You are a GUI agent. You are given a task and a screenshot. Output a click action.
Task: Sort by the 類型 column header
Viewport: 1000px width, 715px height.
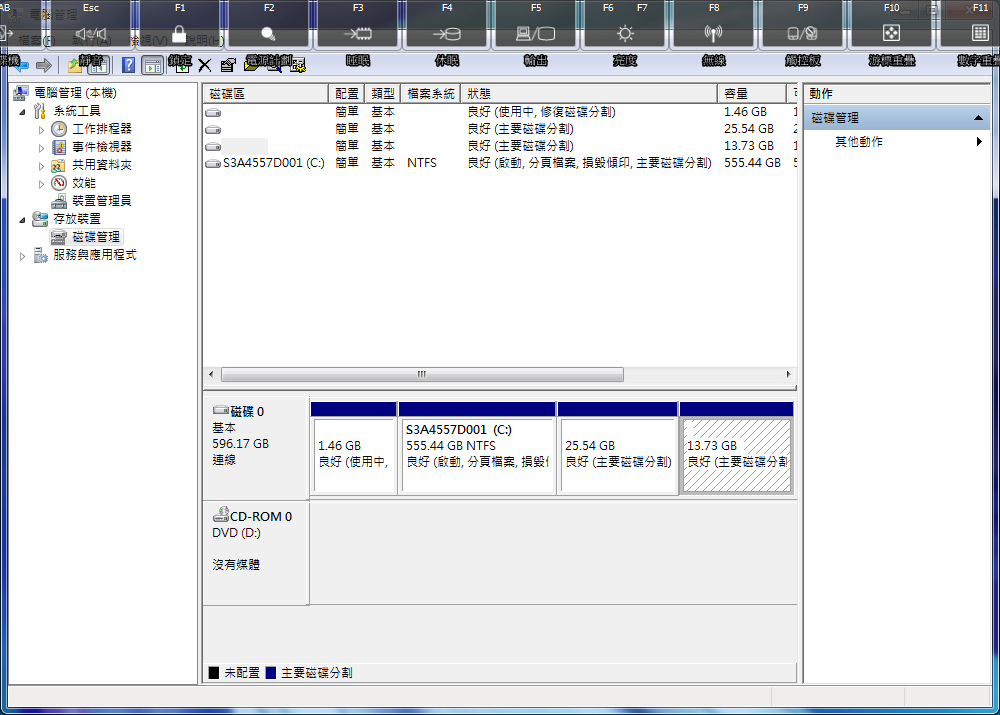click(383, 94)
